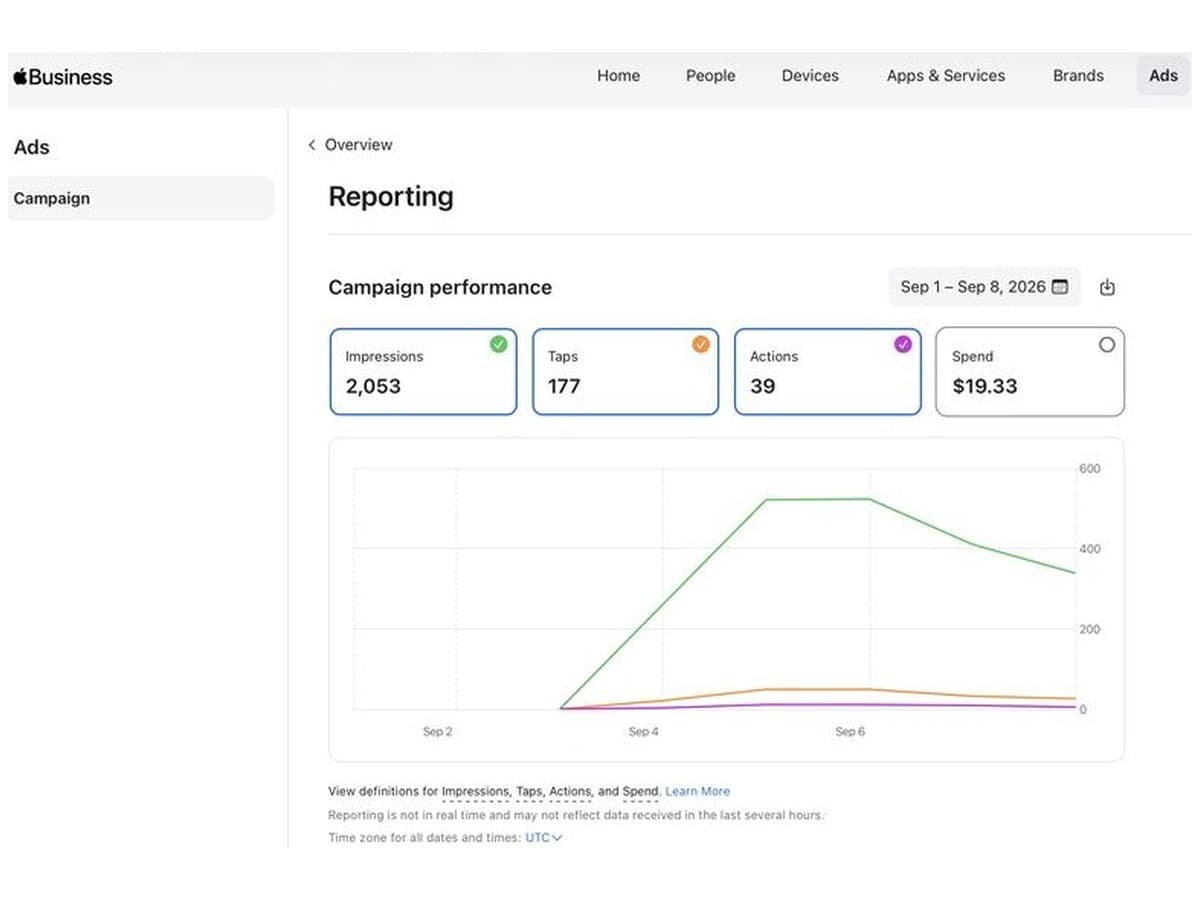Click the 600 y-axis label
Viewport: 1200px width, 900px height.
pyautogui.click(x=1089, y=469)
